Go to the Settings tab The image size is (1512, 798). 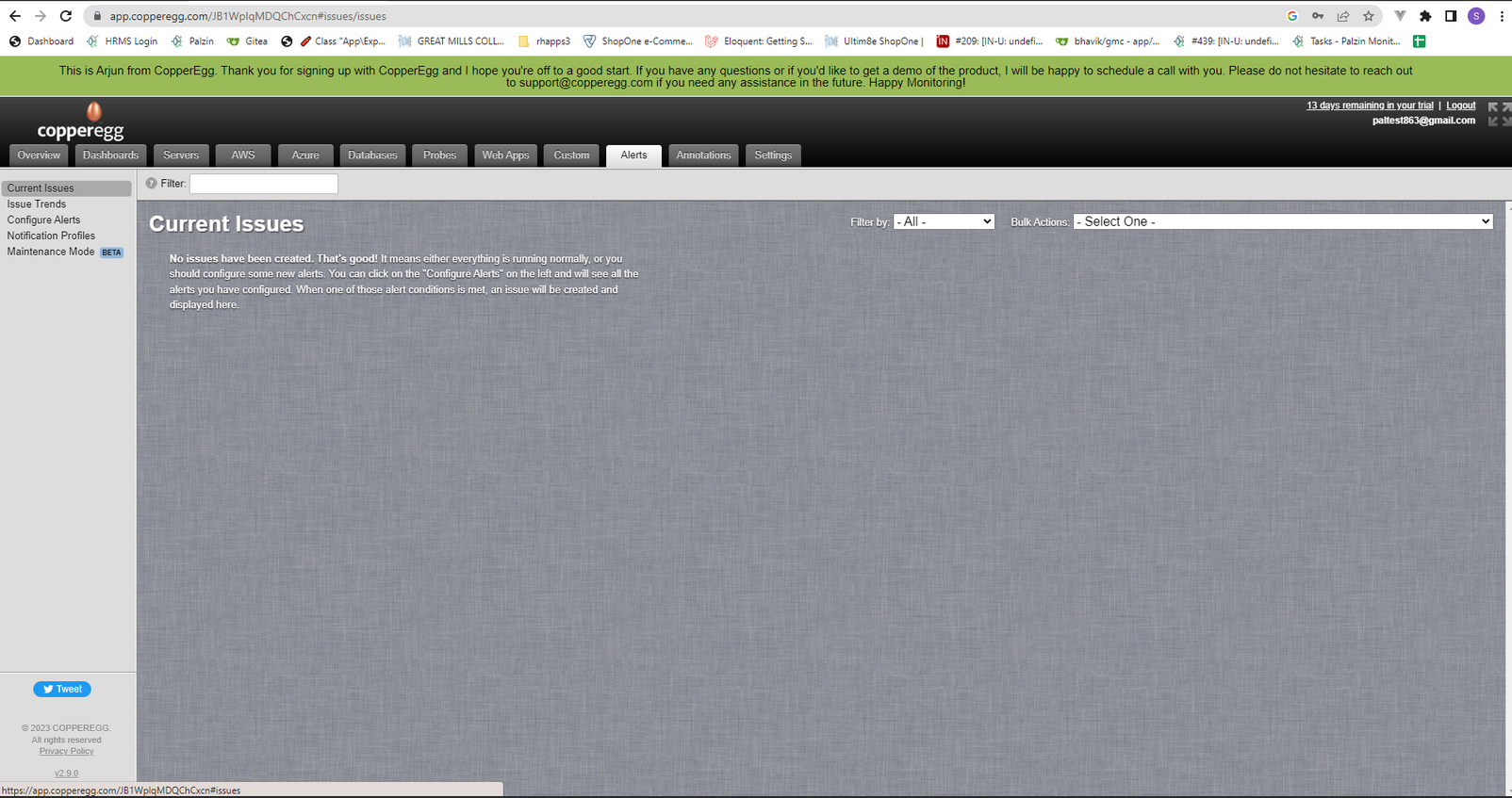pyautogui.click(x=773, y=155)
